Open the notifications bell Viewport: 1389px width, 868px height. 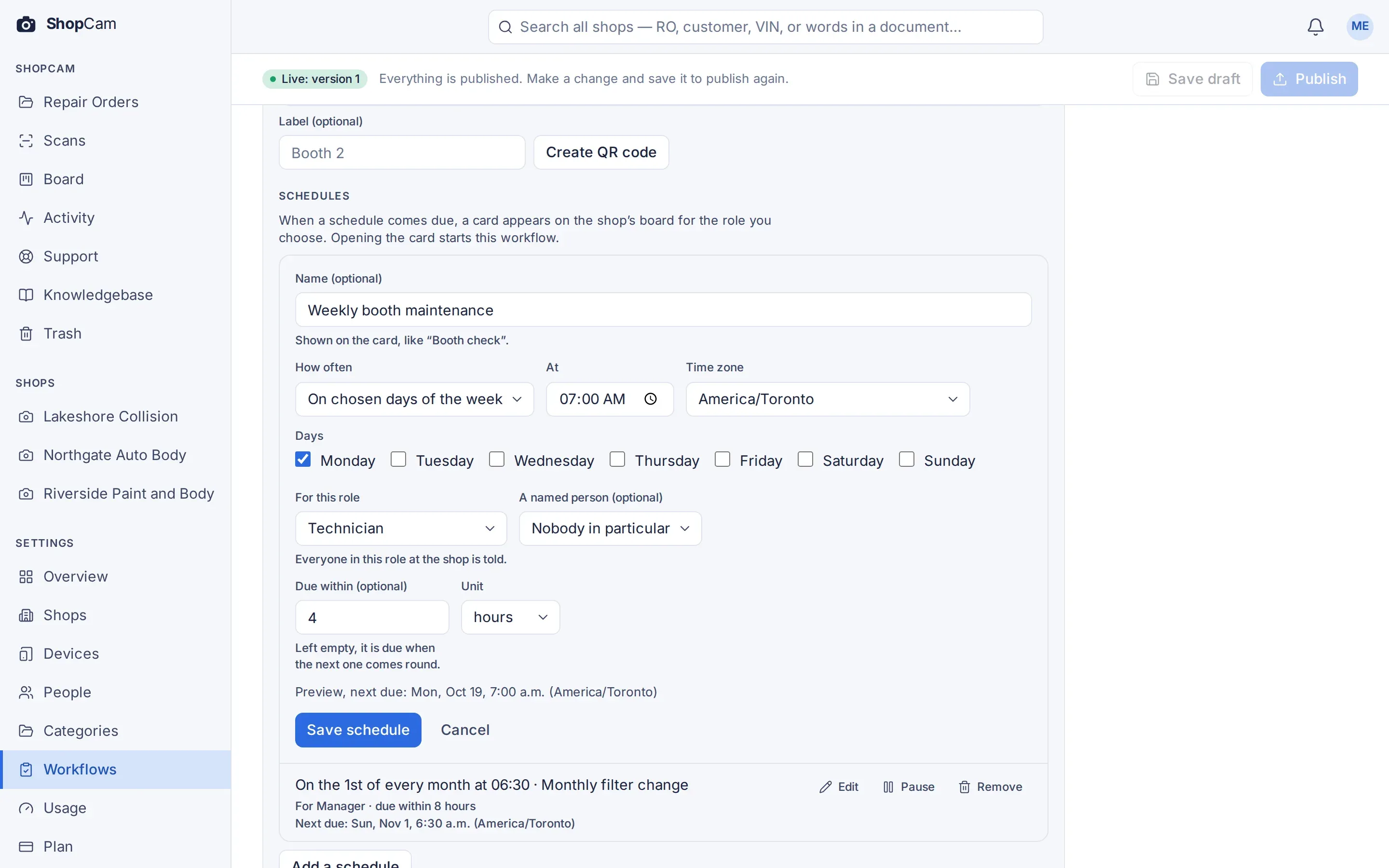1315,27
